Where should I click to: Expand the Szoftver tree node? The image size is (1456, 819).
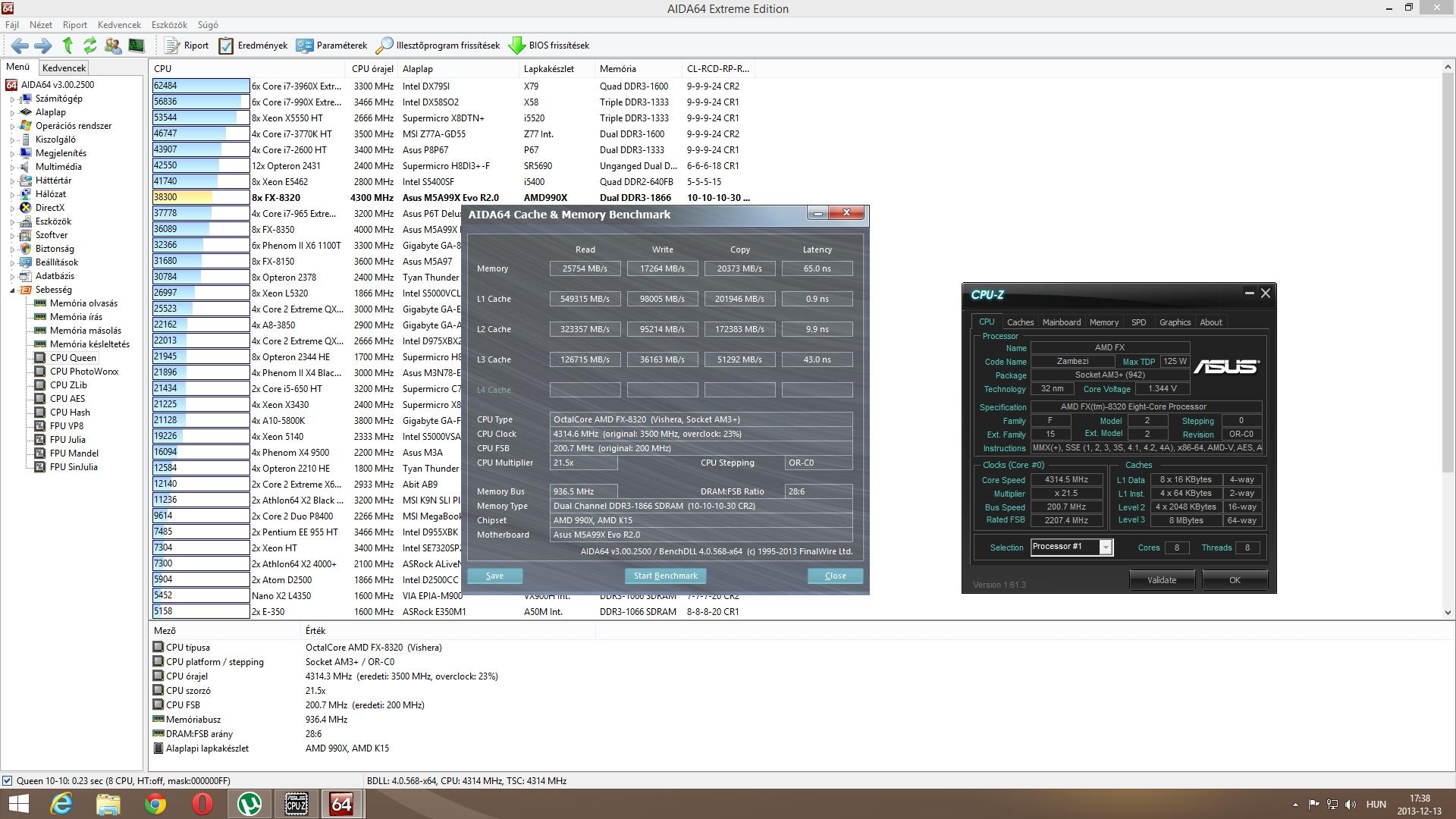(x=12, y=235)
